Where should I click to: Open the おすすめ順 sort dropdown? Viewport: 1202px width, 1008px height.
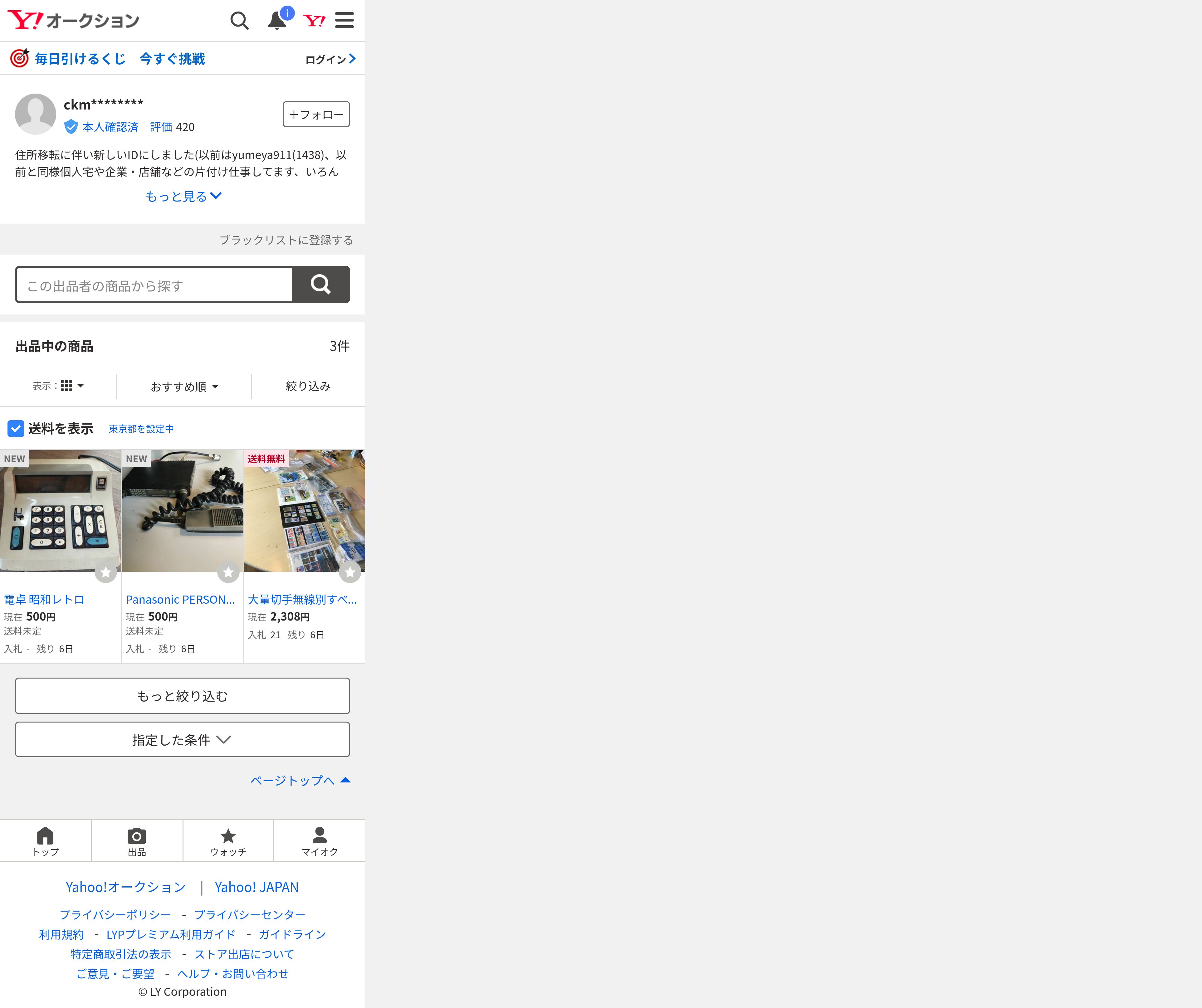[184, 386]
